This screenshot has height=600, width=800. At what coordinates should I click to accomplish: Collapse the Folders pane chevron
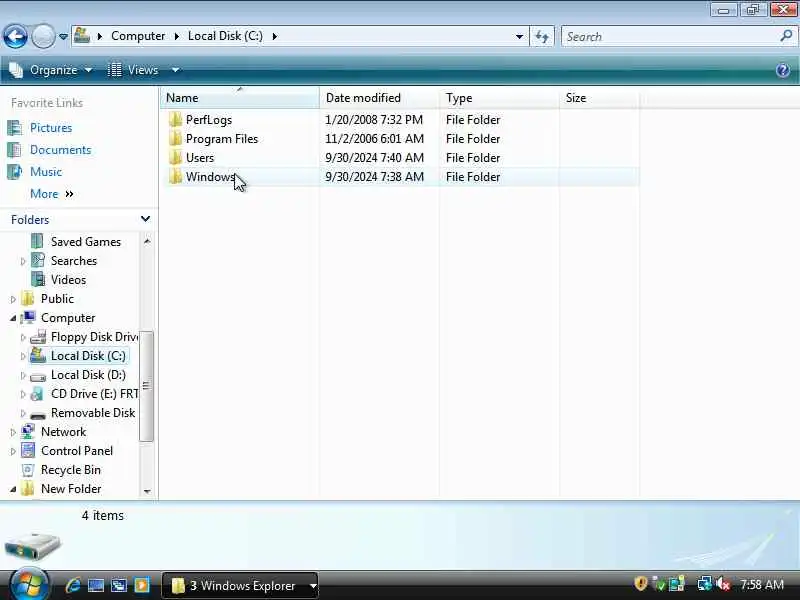[145, 219]
